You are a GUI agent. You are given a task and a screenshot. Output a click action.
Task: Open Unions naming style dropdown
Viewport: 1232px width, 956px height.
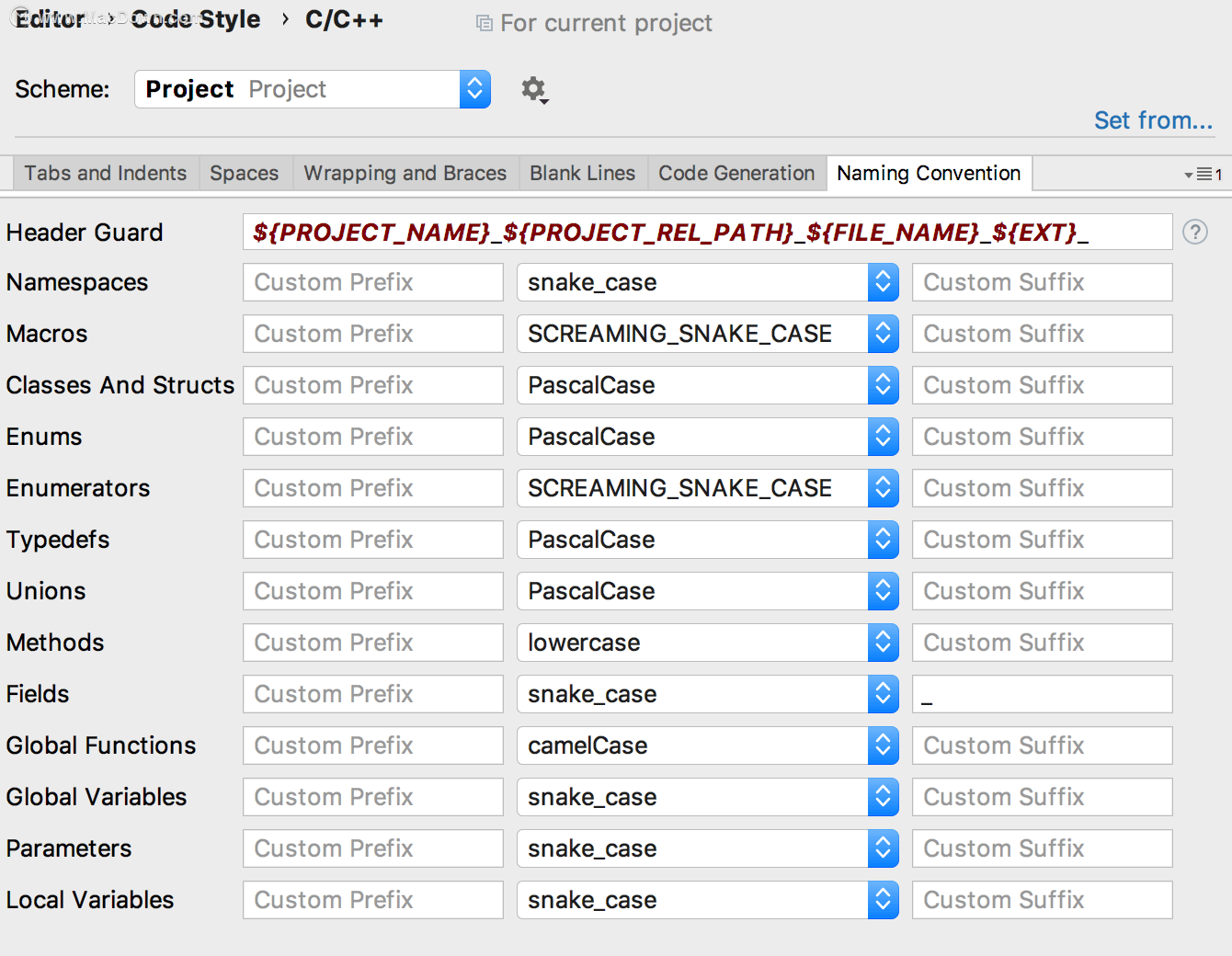(708, 591)
